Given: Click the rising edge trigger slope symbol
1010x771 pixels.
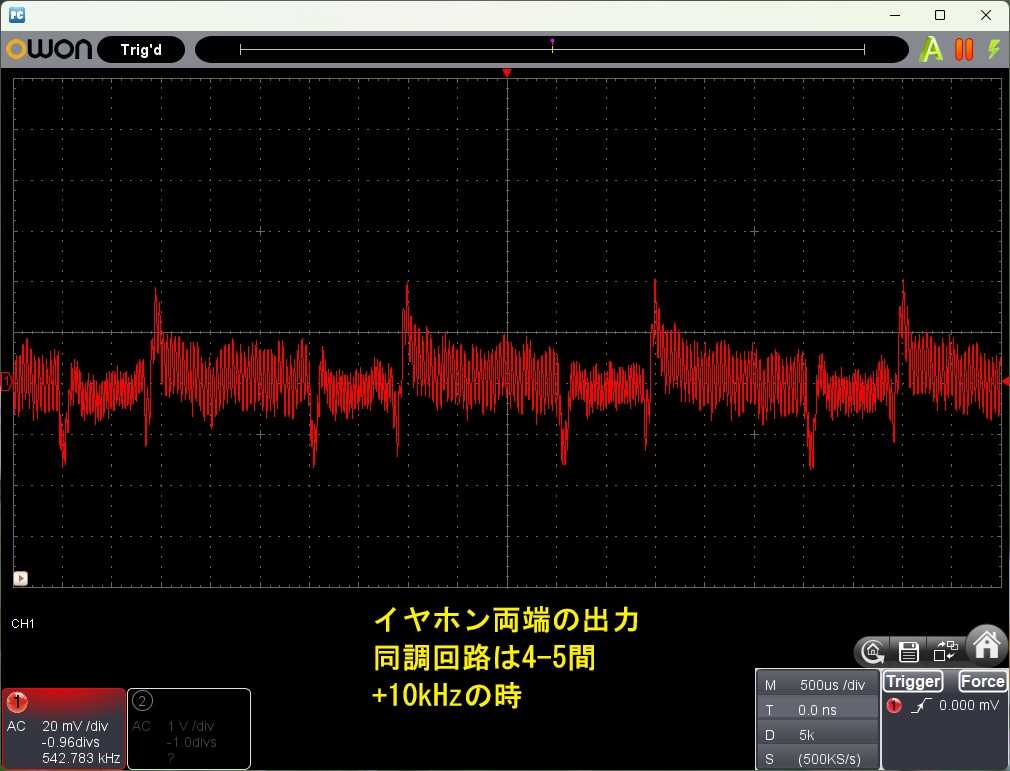Looking at the screenshot, I should (x=921, y=706).
